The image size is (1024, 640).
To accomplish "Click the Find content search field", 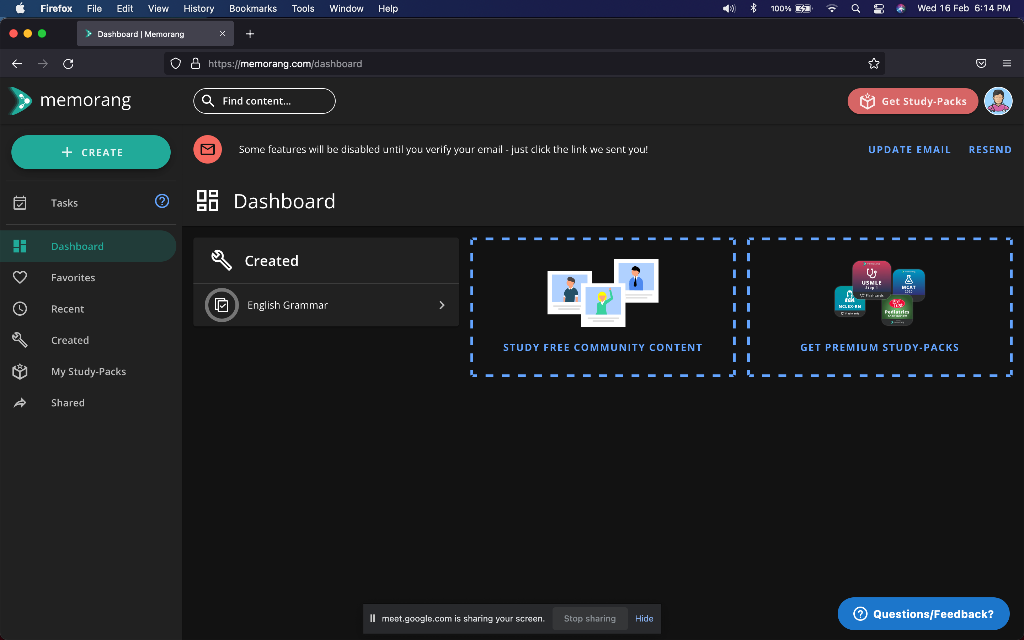I will click(264, 101).
